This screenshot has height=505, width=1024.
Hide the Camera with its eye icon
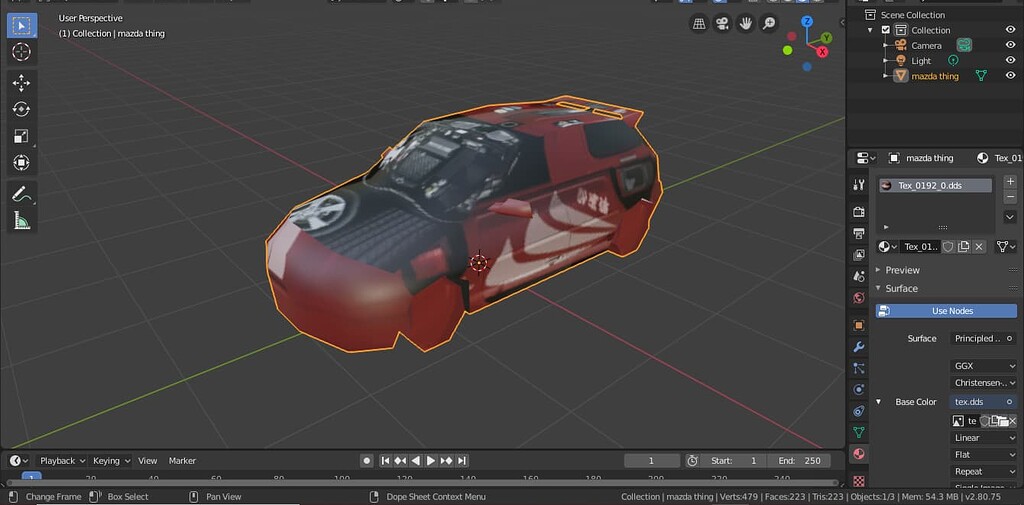tap(1010, 45)
